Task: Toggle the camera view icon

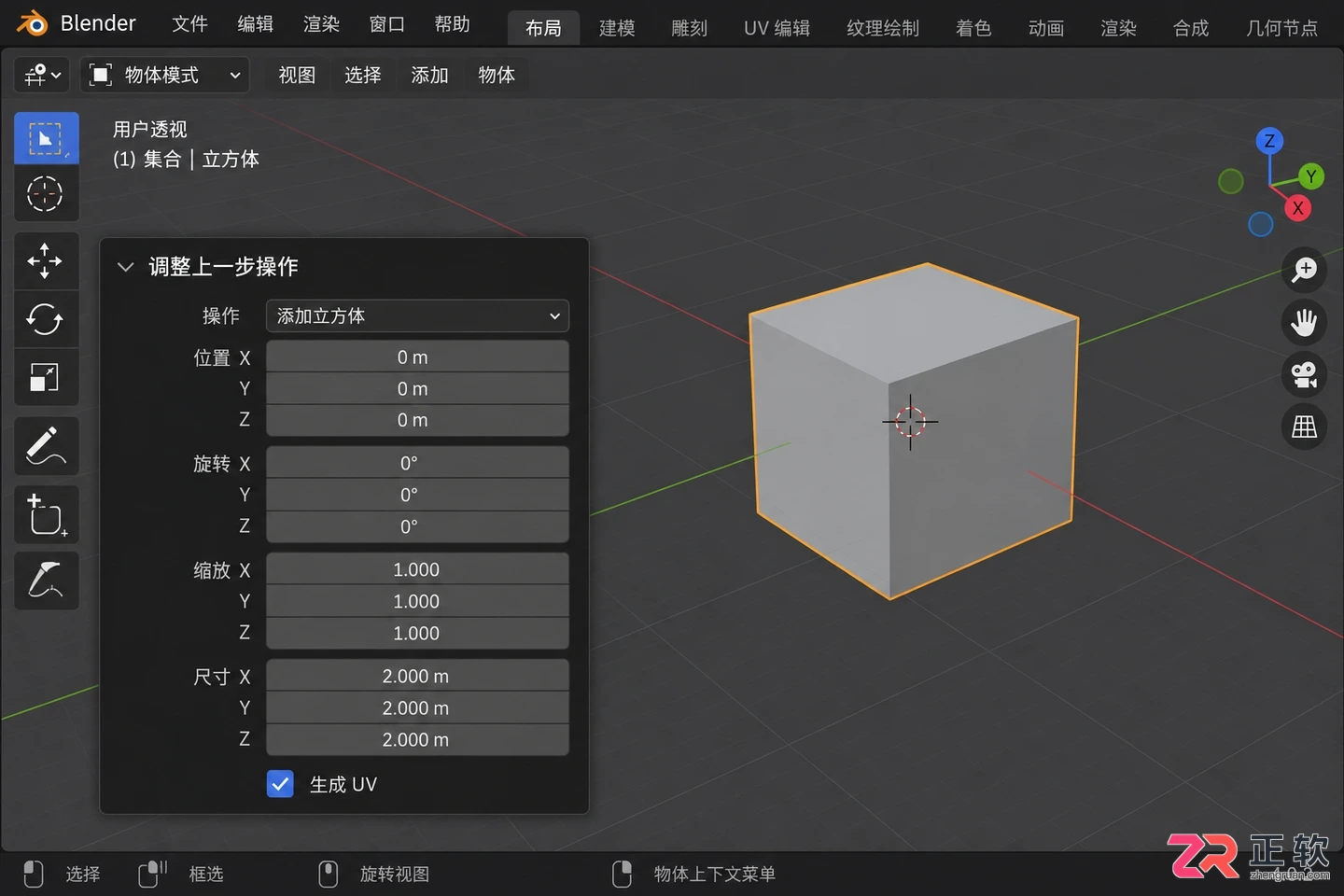Action: click(1304, 375)
